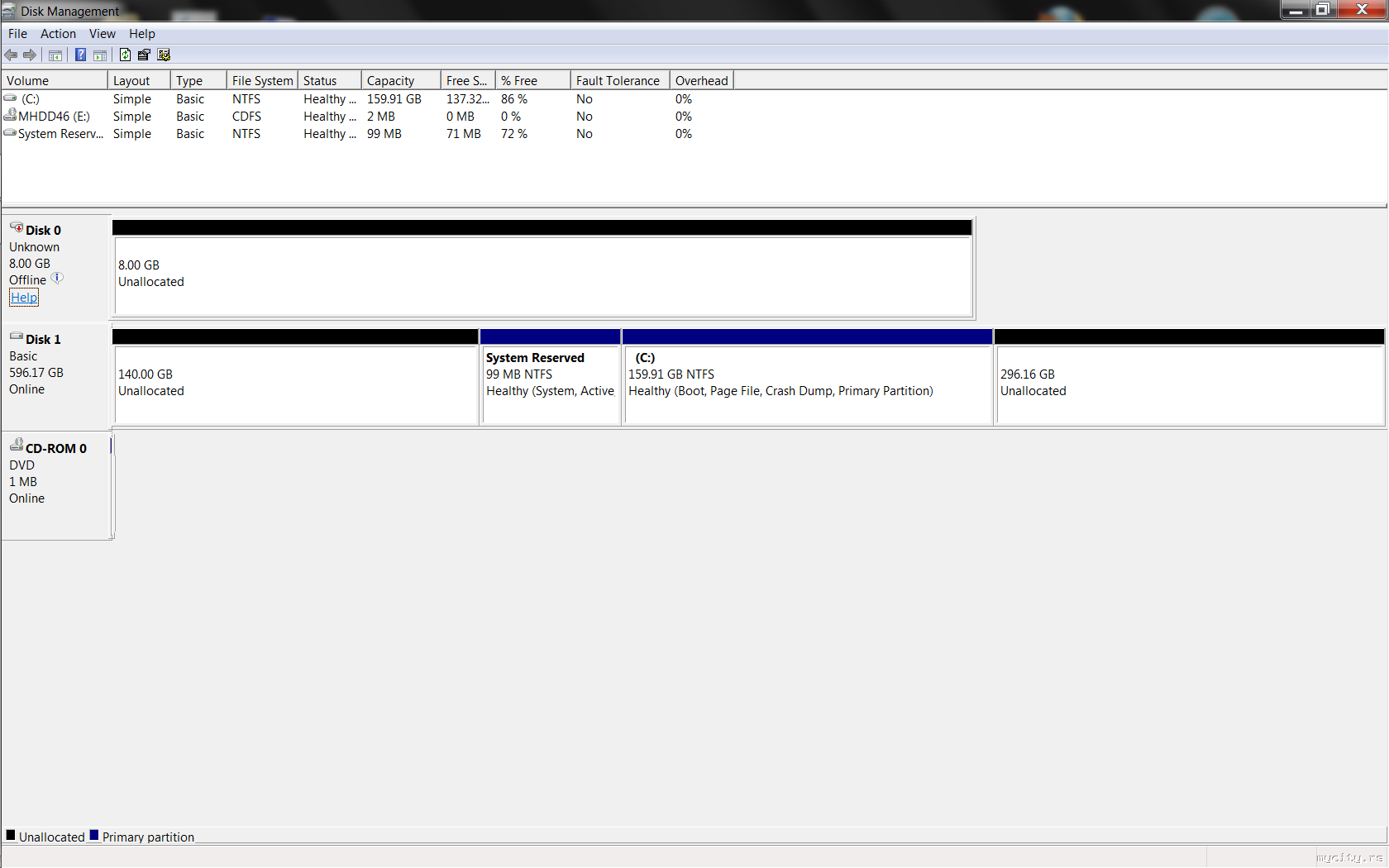Screen dimensions: 1389x868
Task: Click the Unknown label under Disk 0
Action: (34, 247)
